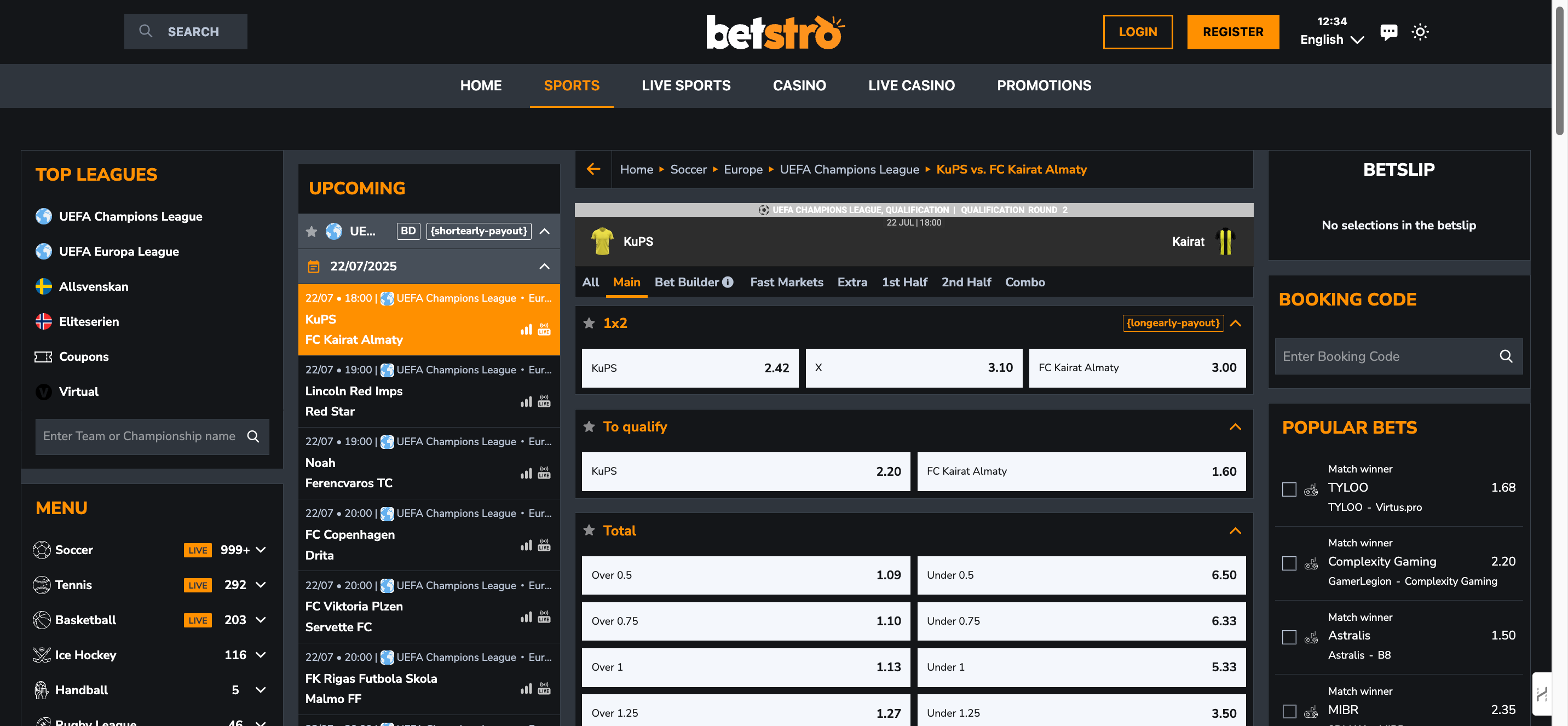This screenshot has height=726, width=1568.
Task: Switch to the Combo tab
Action: click(x=1024, y=283)
